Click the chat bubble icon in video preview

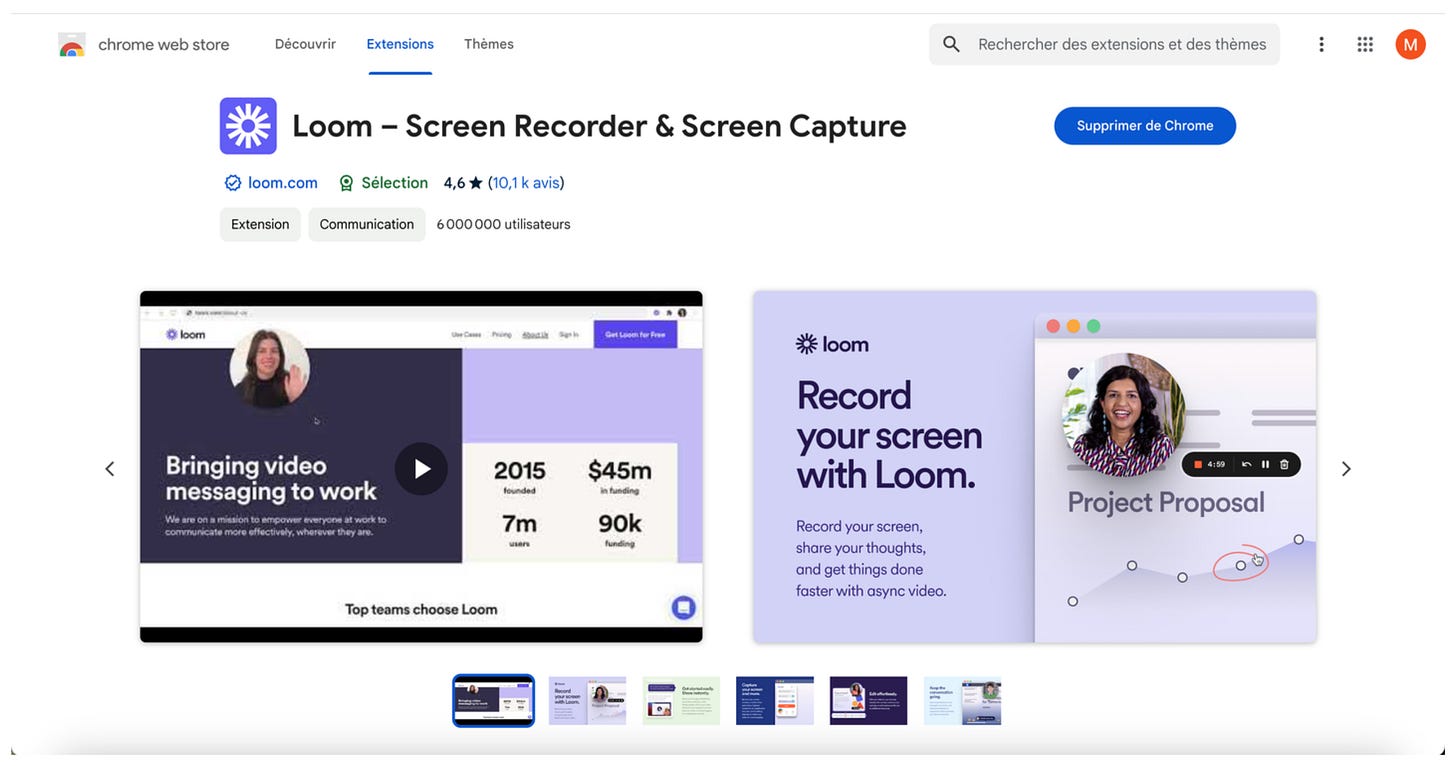click(x=683, y=607)
